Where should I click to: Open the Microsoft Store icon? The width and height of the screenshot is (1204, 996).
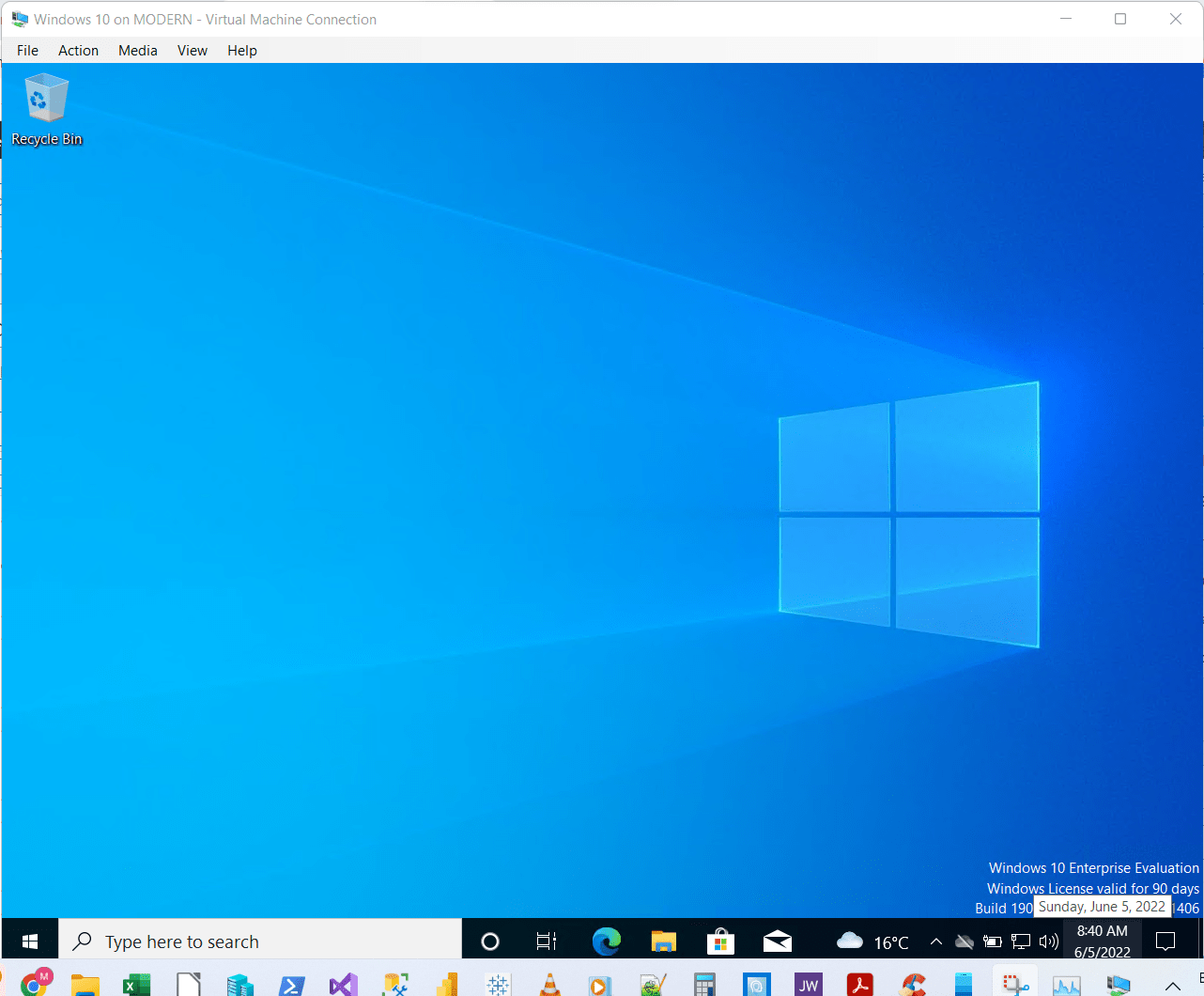click(720, 941)
